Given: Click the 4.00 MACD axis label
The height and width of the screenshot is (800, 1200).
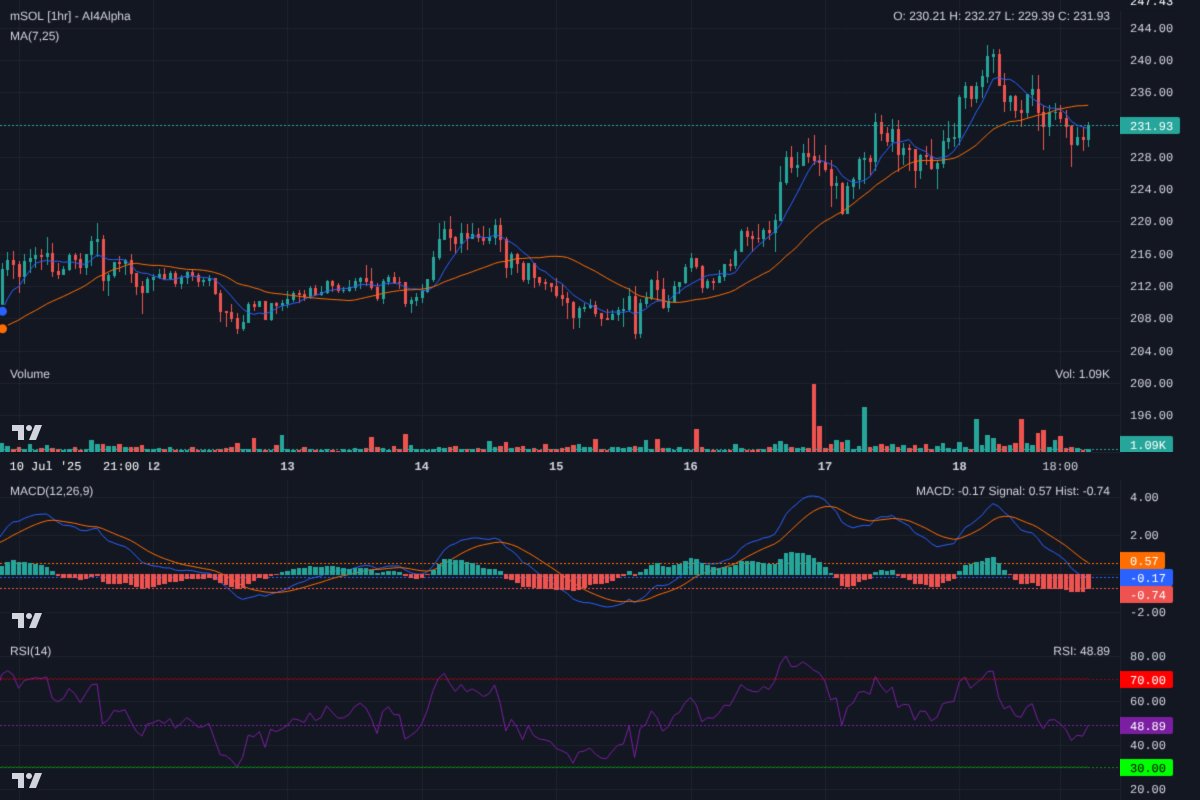Looking at the screenshot, I should (1144, 497).
